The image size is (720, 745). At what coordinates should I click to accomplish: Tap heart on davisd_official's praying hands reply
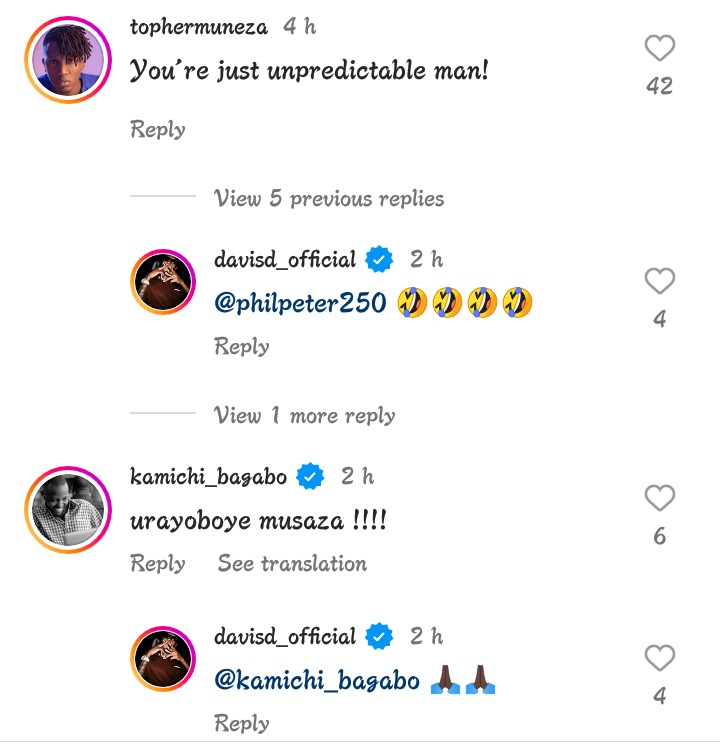click(659, 658)
